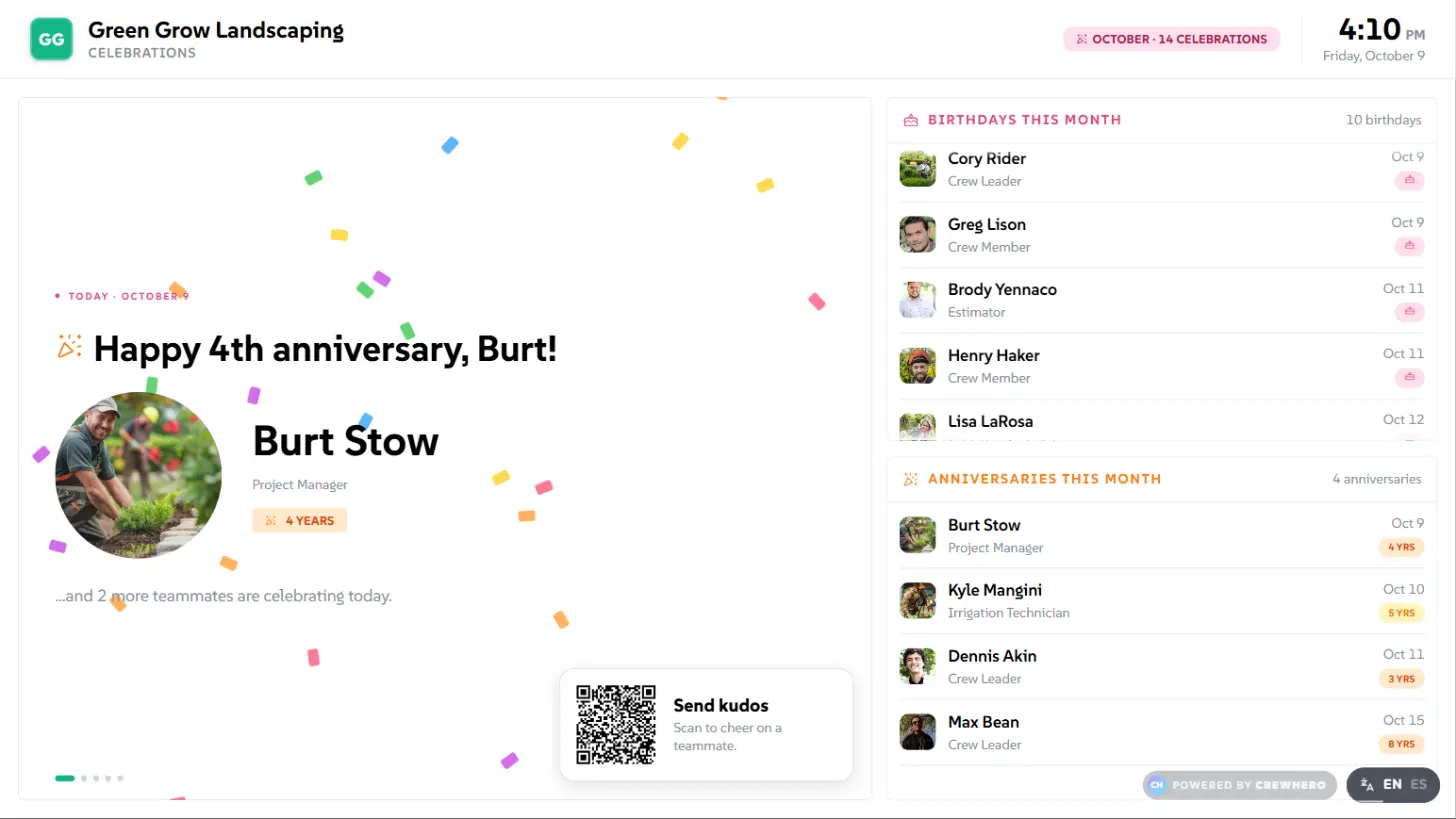The height and width of the screenshot is (819, 1456).
Task: Switch language to ES
Action: click(1418, 785)
